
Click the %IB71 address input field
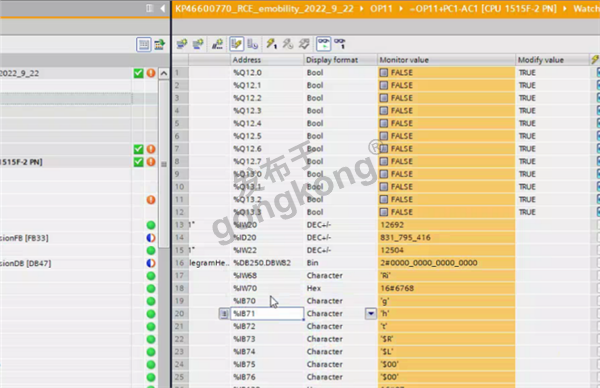tap(267, 314)
